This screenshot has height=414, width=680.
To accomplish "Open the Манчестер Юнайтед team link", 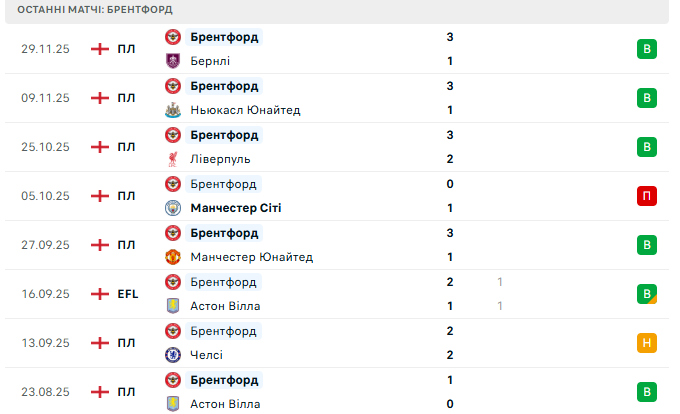I will (251, 257).
